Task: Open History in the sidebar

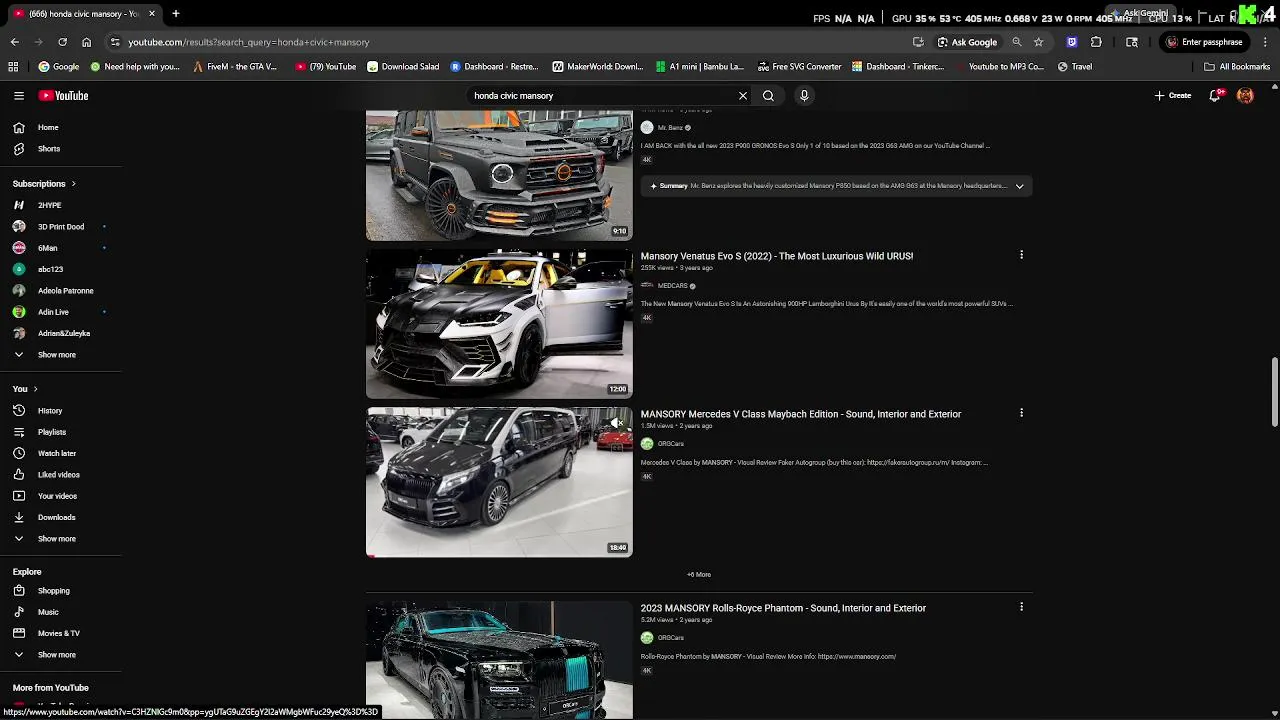Action: pos(49,410)
